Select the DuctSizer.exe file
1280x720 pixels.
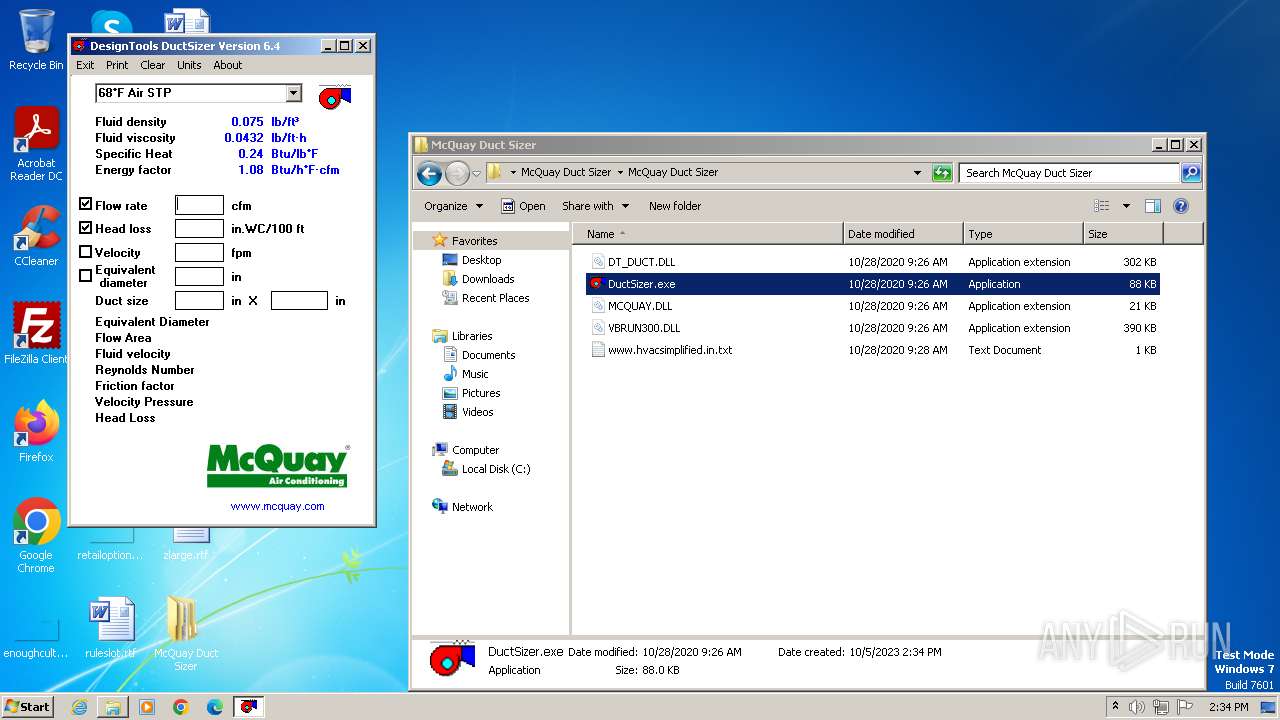pyautogui.click(x=872, y=284)
